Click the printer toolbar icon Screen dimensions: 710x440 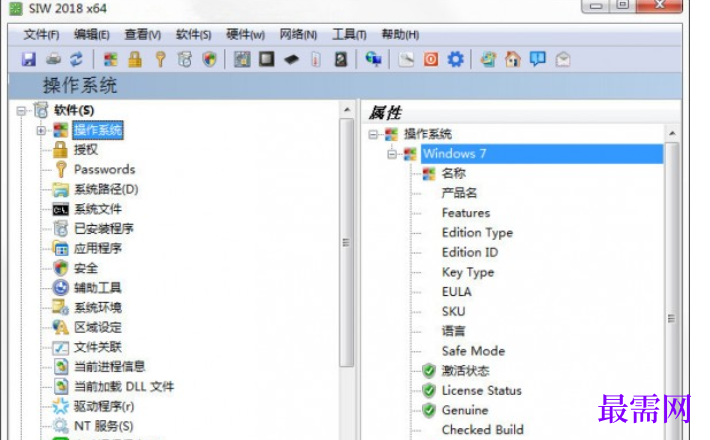pyautogui.click(x=53, y=59)
